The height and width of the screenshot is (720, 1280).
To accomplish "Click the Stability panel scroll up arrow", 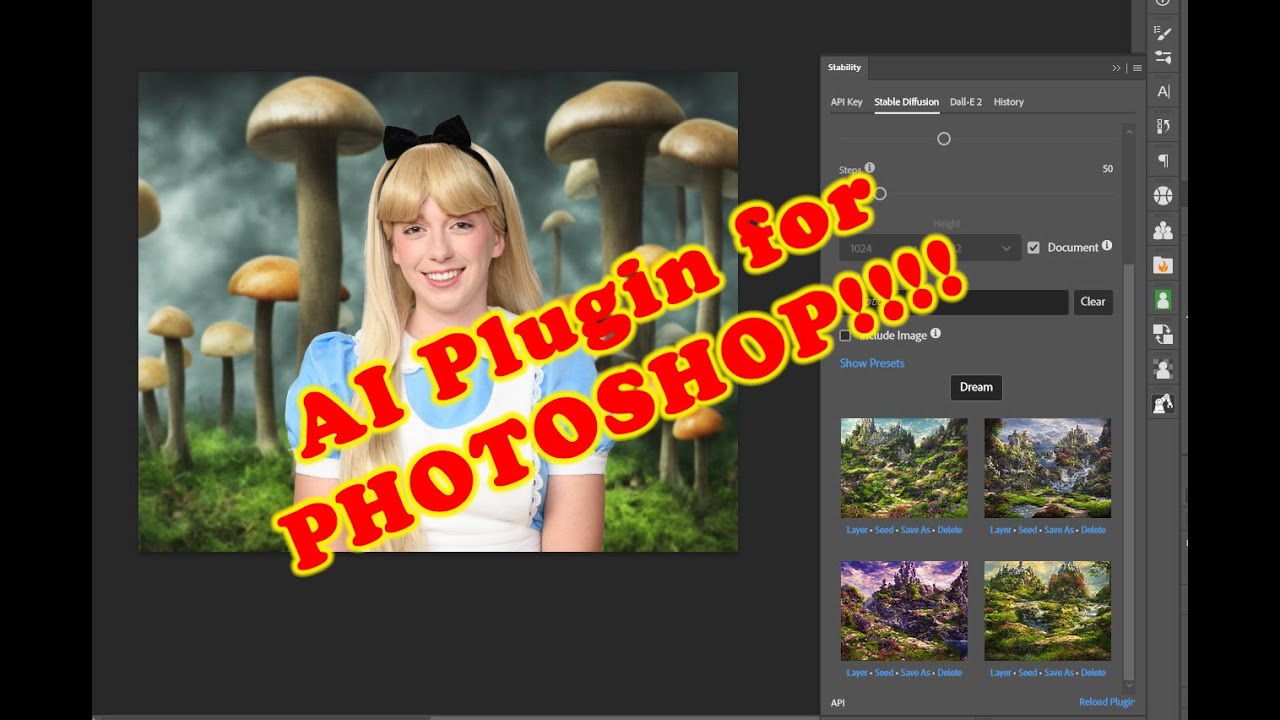I will [x=1129, y=131].
